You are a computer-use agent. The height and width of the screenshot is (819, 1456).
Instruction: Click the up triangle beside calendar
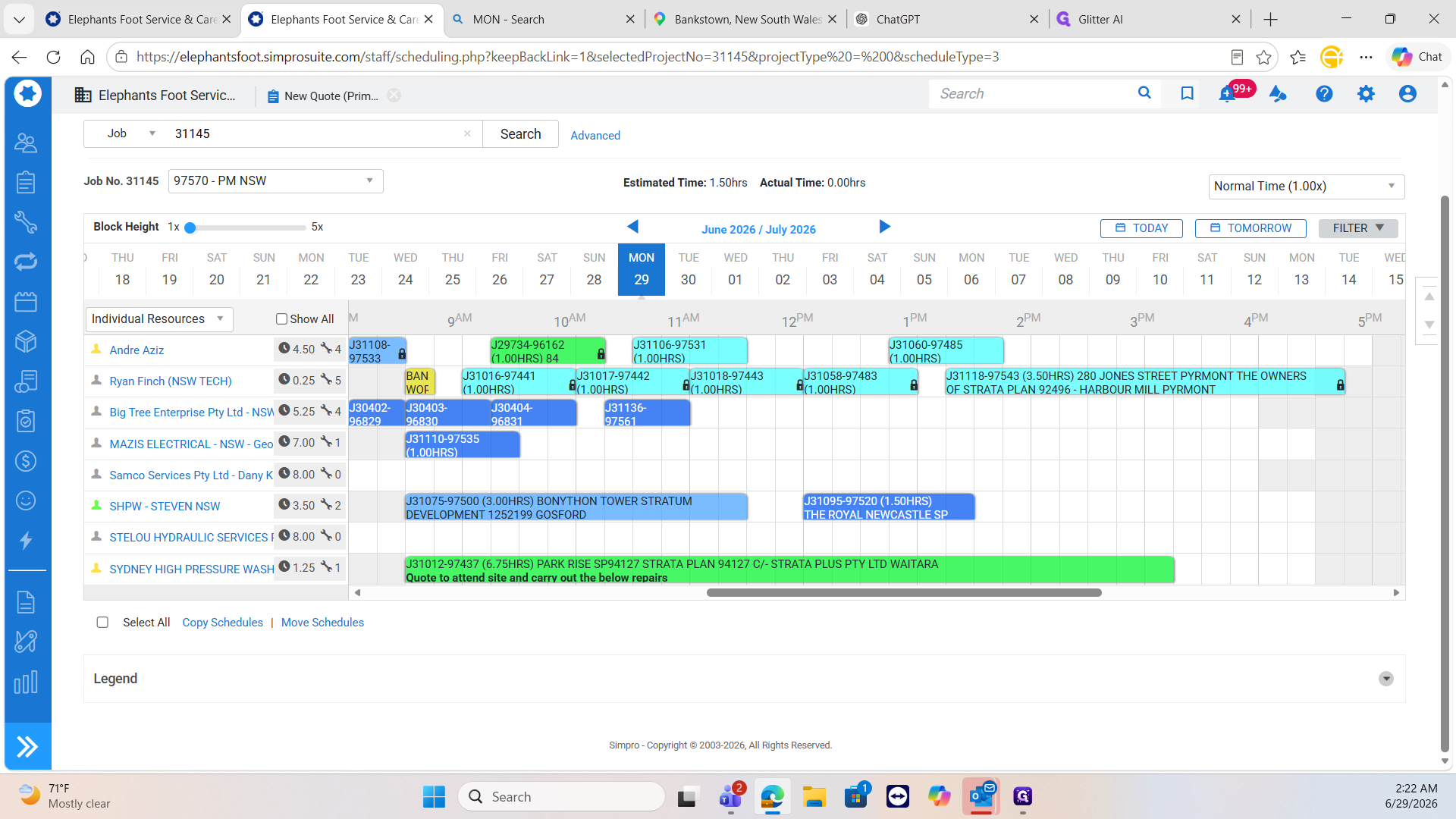tap(1429, 297)
